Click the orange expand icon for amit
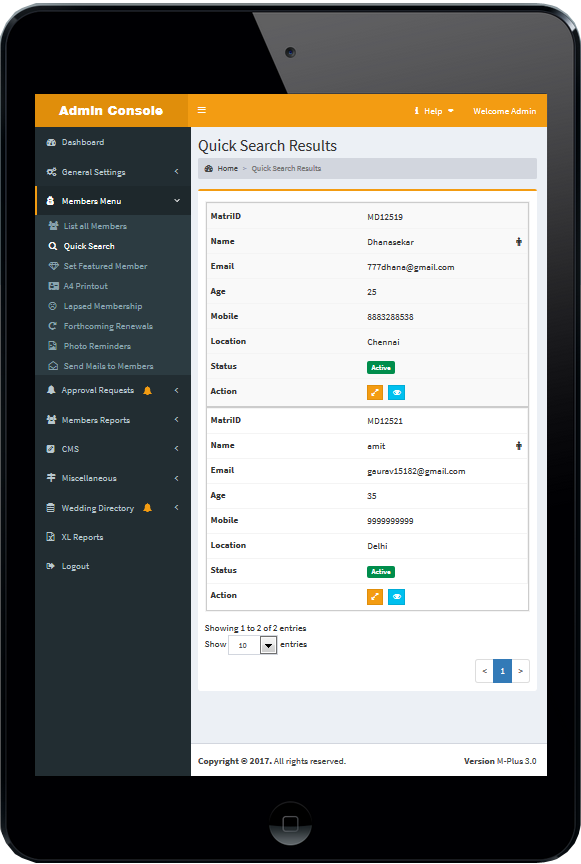581x864 pixels. click(375, 597)
